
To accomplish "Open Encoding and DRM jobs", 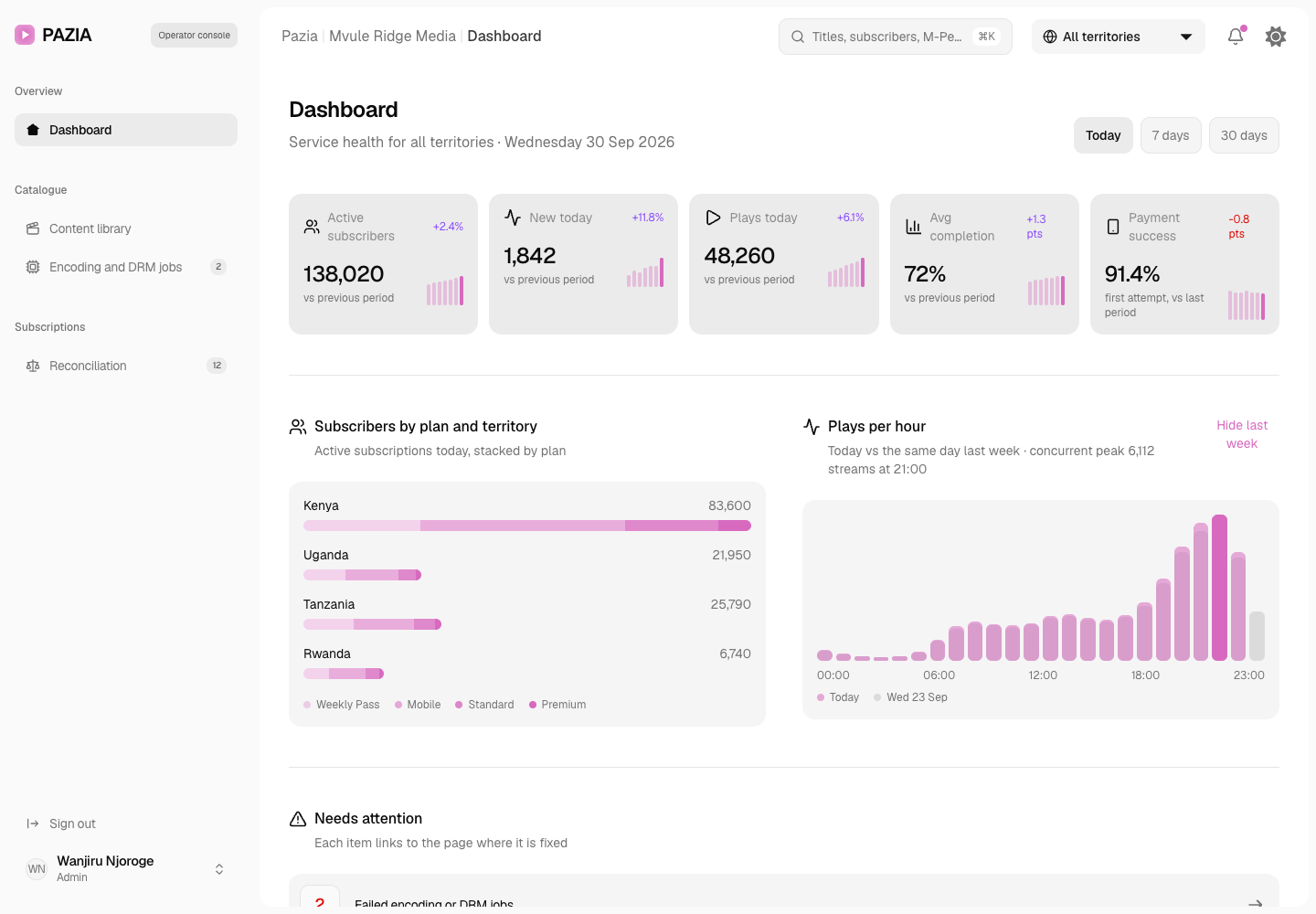I will click(x=126, y=267).
